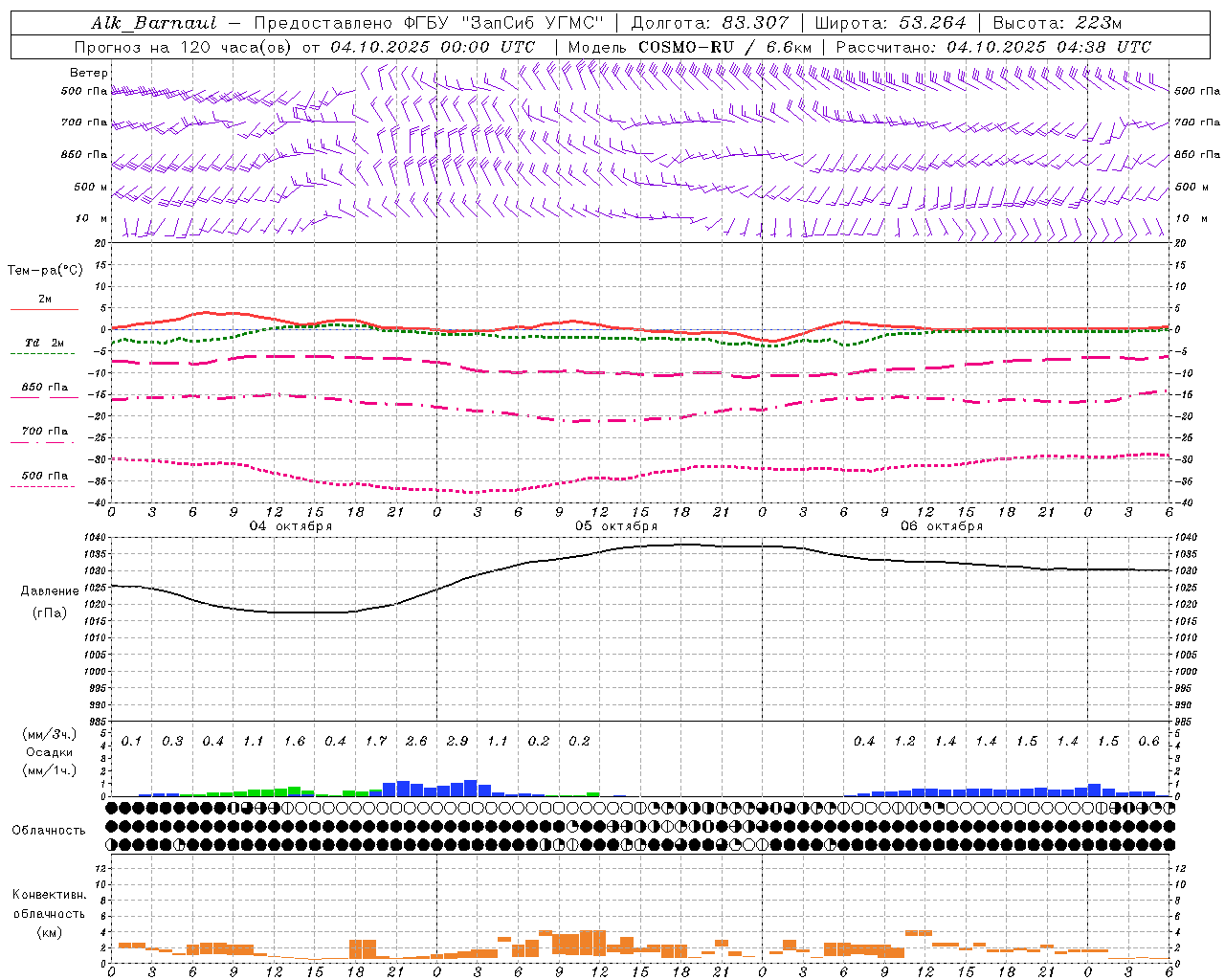Click the '10 м' wind level label on left
Viewport: 1225px width, 980px height.
pyautogui.click(x=92, y=218)
